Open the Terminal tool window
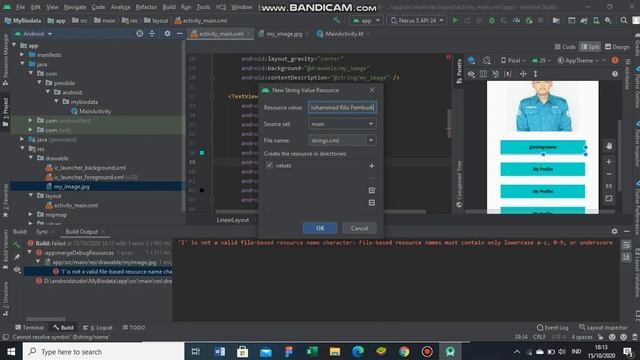 coord(29,327)
